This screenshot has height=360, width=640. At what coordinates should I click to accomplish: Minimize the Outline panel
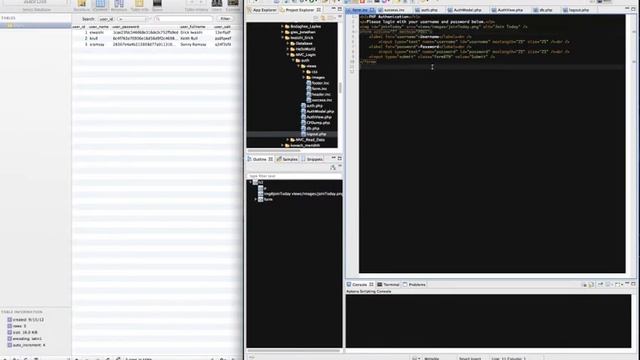333,158
